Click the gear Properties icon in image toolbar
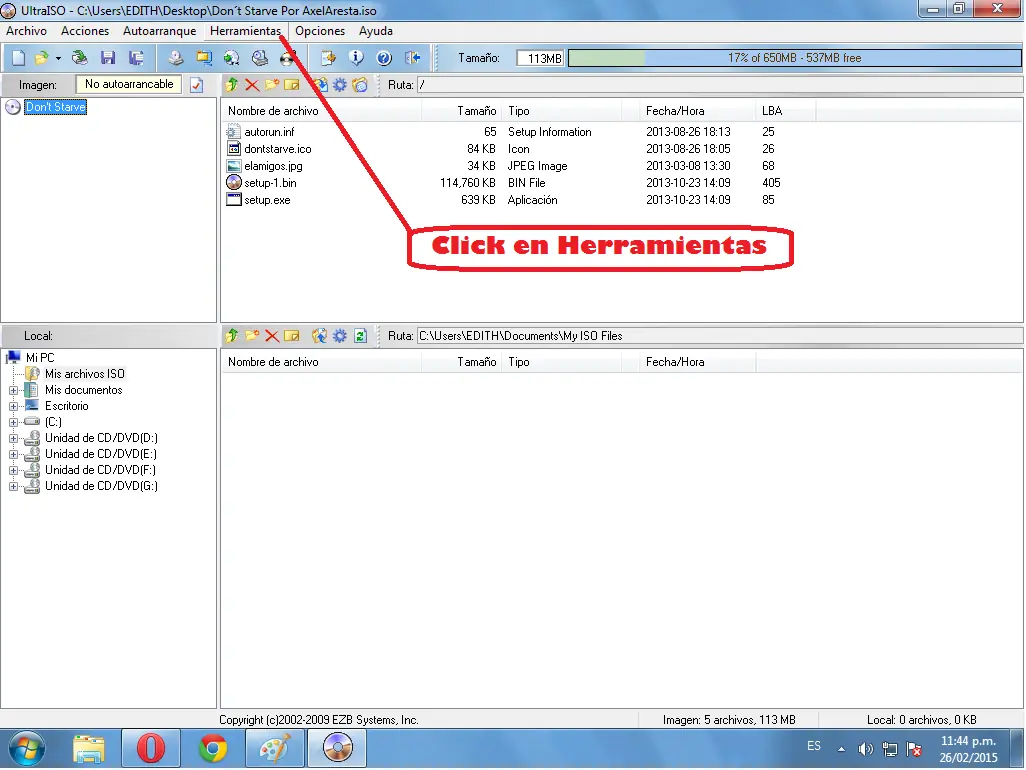This screenshot has width=1026, height=770. (340, 84)
